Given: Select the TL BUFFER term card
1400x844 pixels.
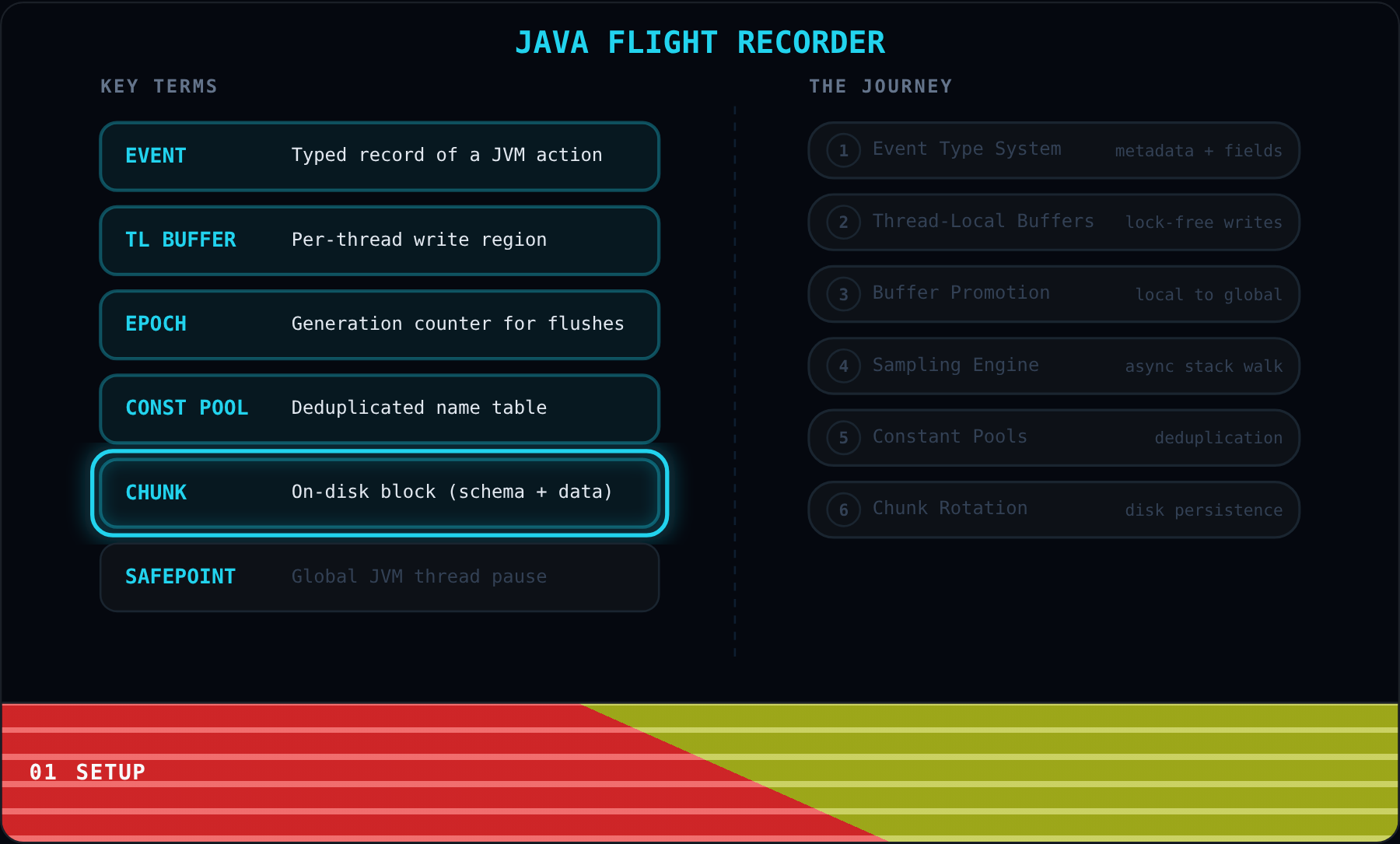Looking at the screenshot, I should [380, 240].
